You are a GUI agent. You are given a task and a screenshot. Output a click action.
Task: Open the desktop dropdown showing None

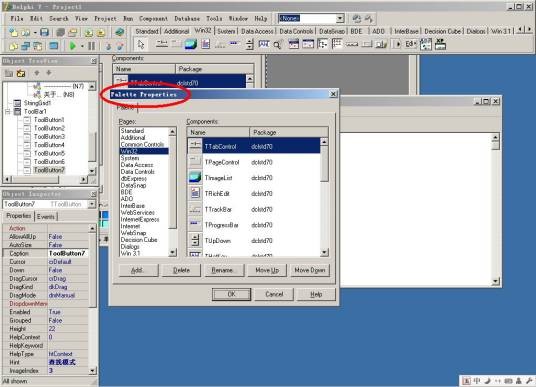coord(340,18)
